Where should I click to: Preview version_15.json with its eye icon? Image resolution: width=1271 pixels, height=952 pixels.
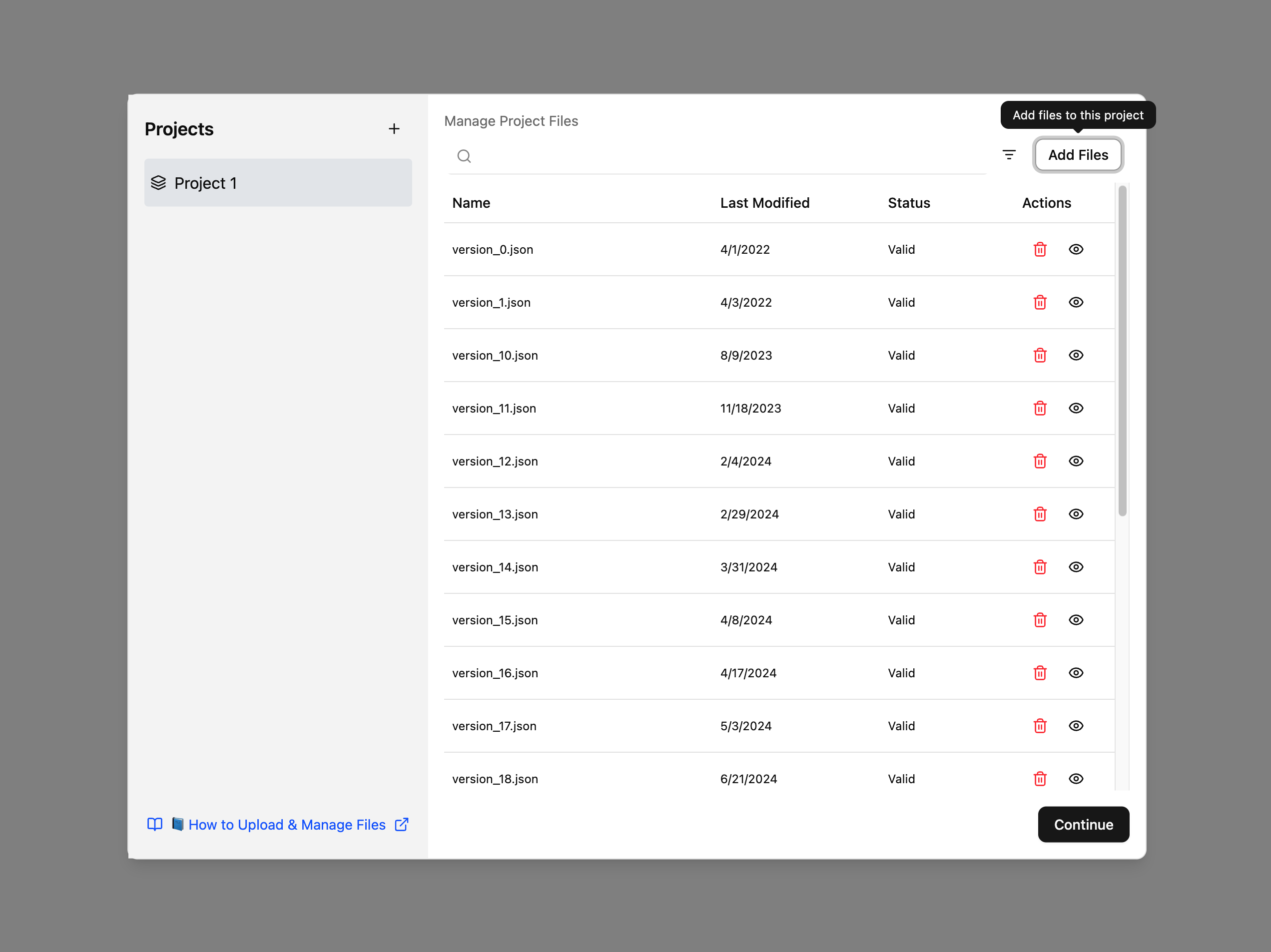tap(1076, 620)
